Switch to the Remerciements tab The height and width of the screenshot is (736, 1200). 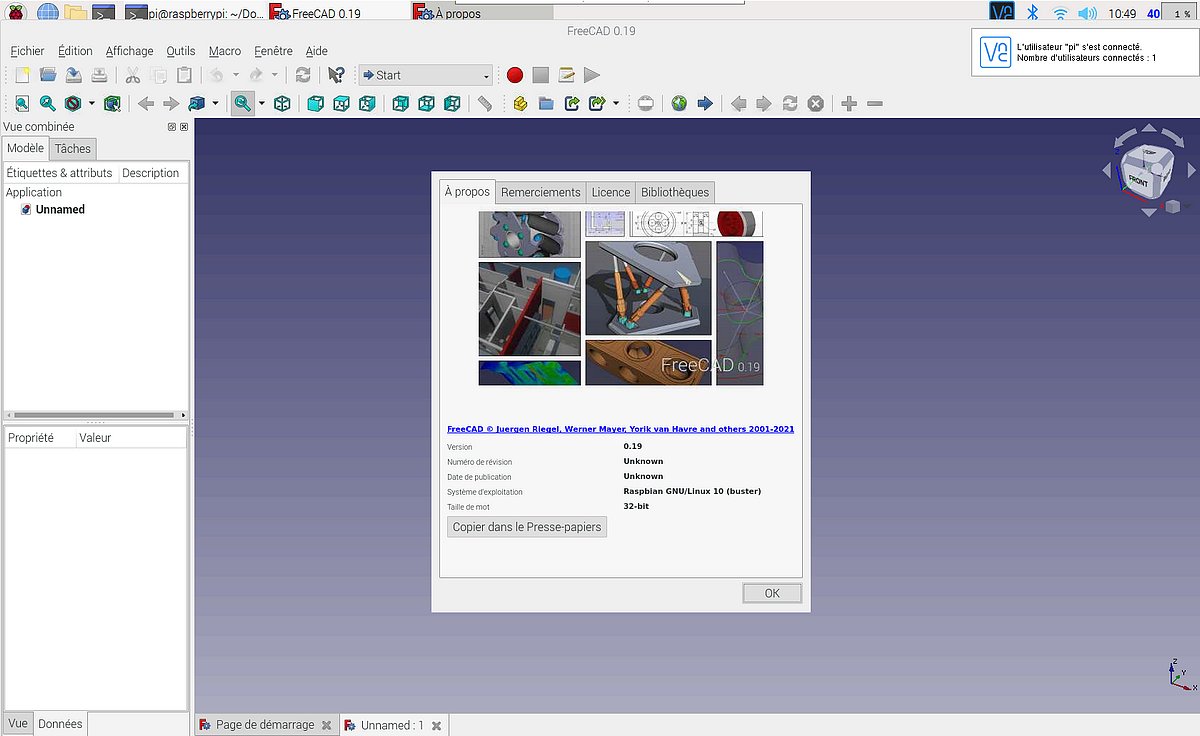pos(540,192)
